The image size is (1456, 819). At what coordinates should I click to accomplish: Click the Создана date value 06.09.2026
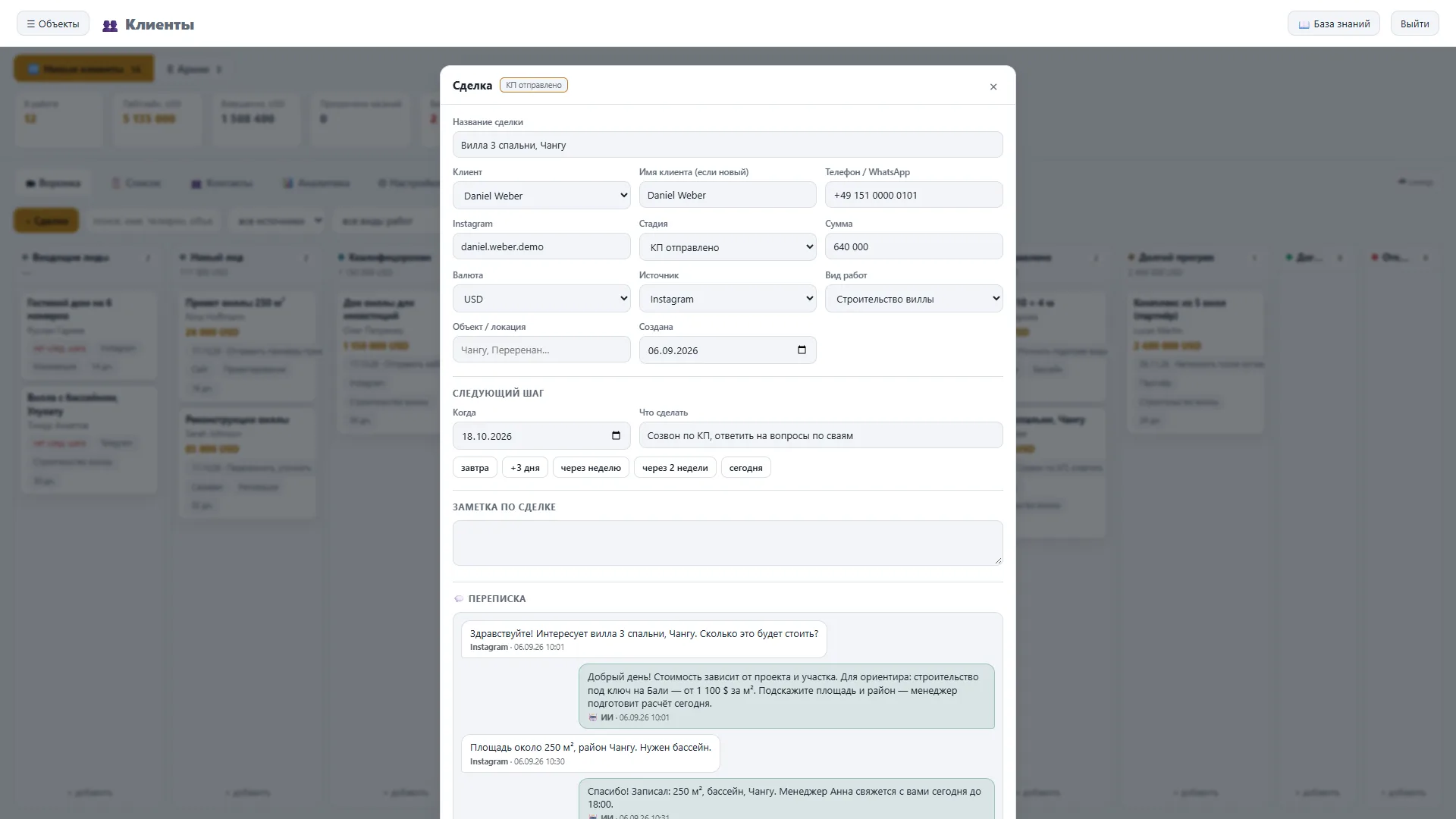673,350
